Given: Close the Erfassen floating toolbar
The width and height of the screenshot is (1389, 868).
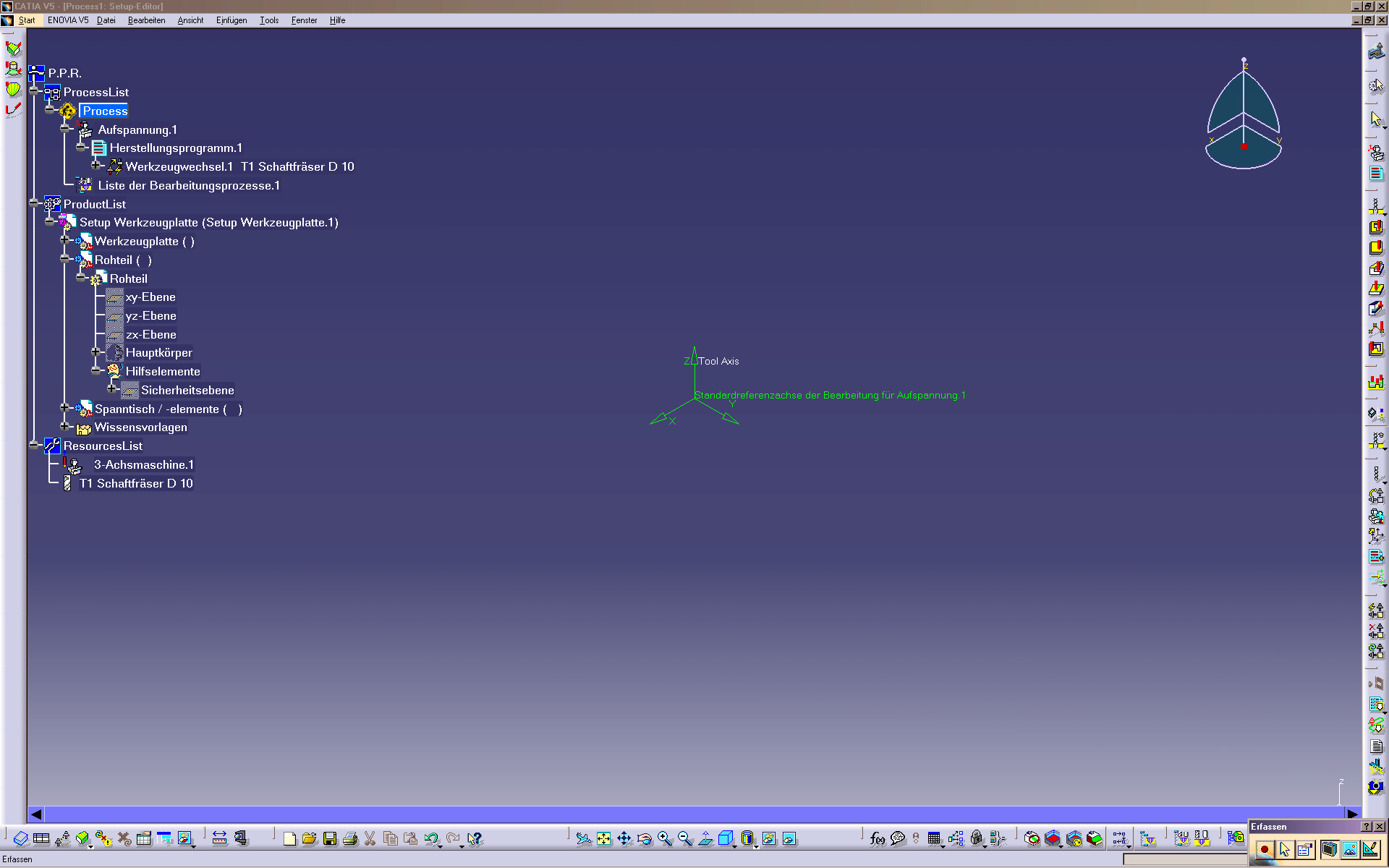Looking at the screenshot, I should [x=1379, y=826].
